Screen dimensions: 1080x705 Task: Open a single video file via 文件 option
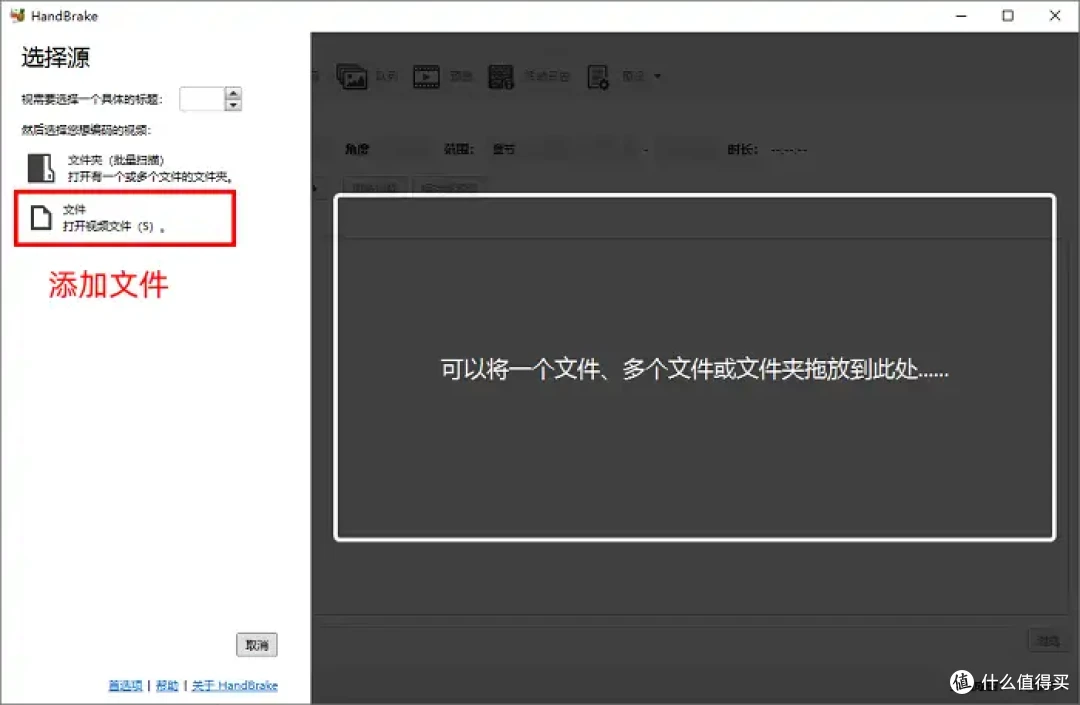125,218
